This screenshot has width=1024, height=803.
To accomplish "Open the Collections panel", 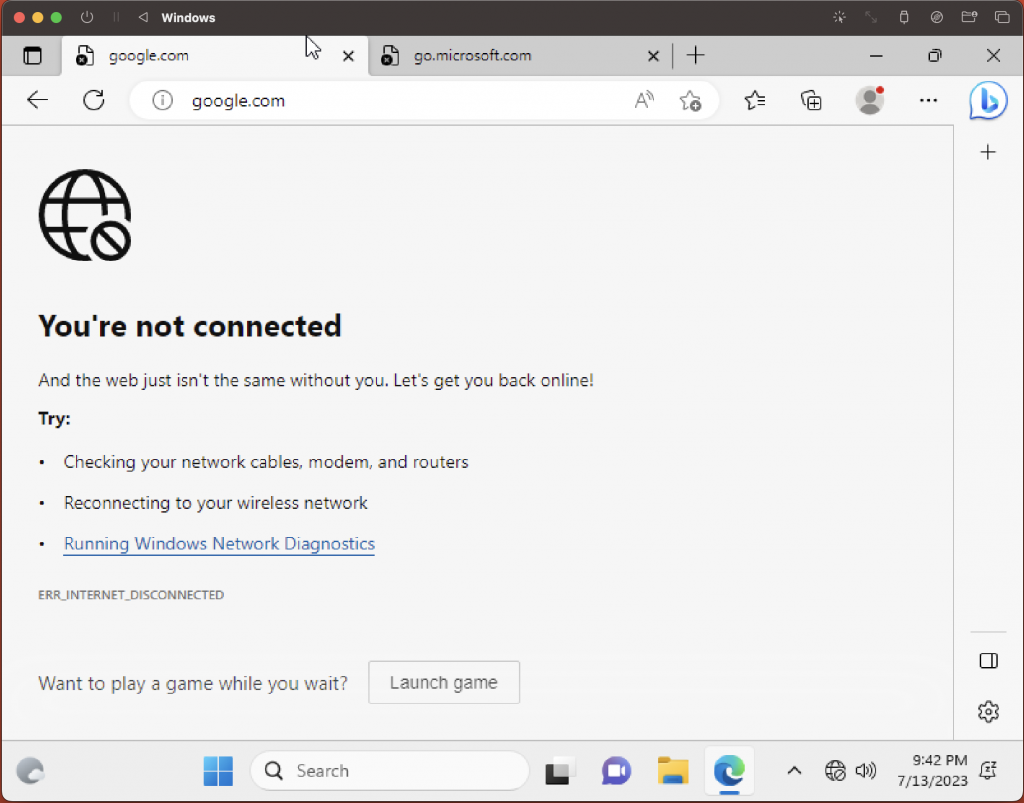I will (x=811, y=100).
